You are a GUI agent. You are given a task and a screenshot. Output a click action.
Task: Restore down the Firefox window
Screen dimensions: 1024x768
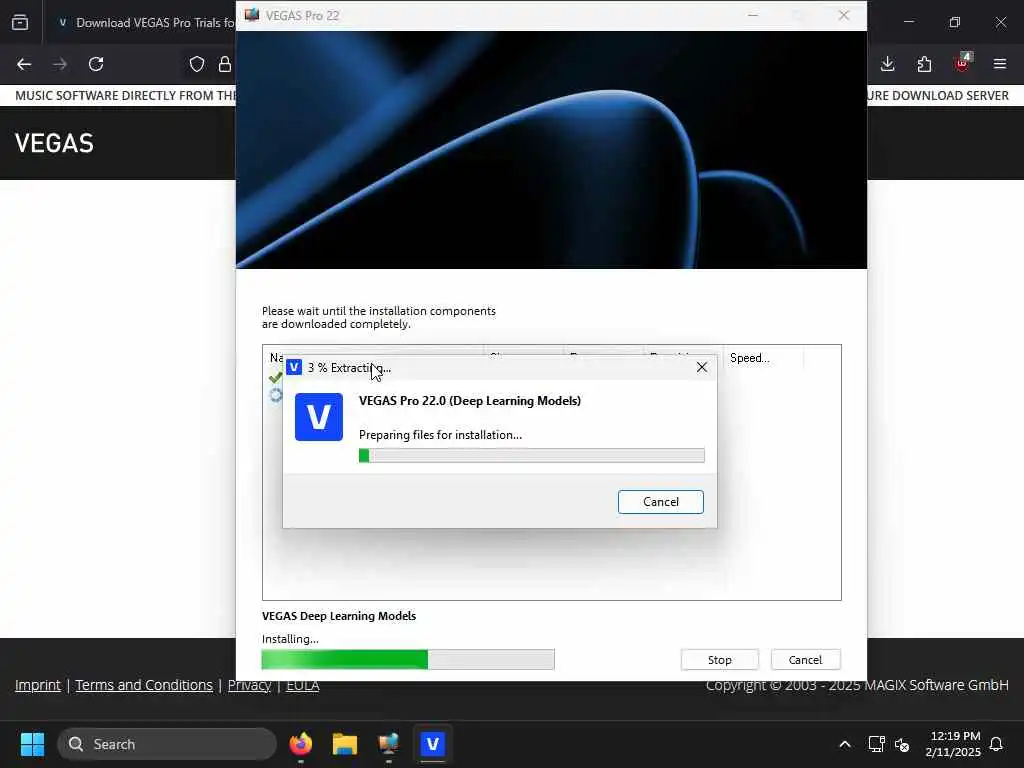point(955,22)
